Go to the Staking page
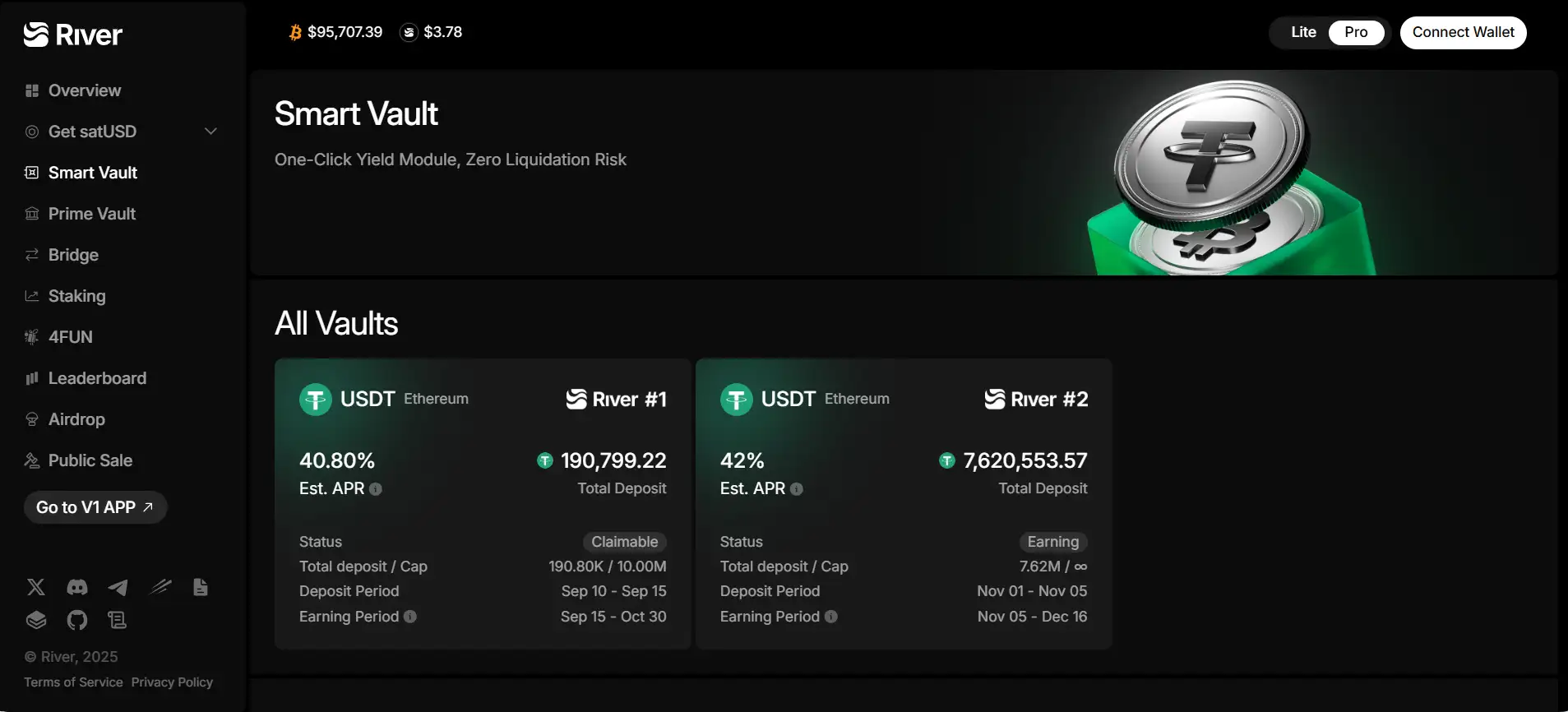 point(76,296)
